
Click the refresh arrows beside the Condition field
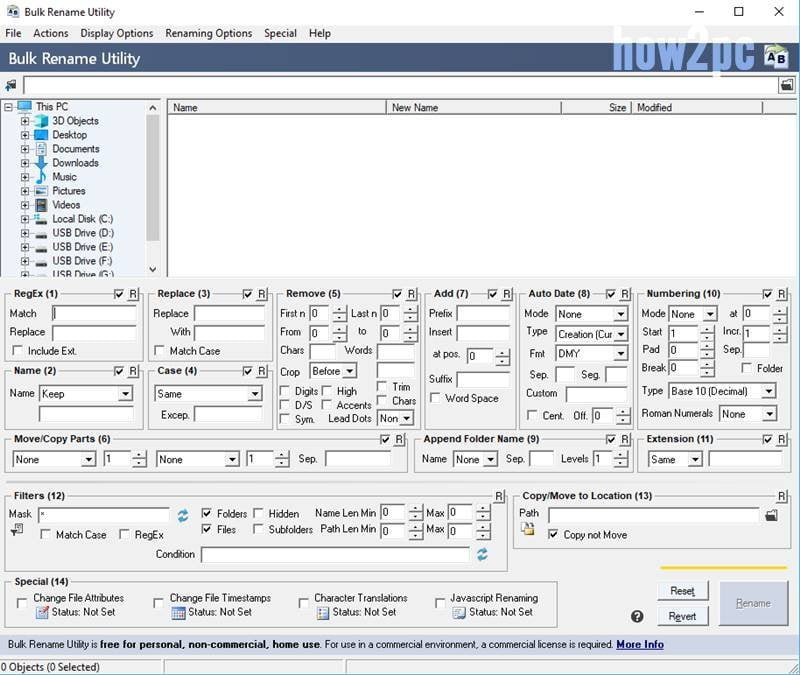[482, 554]
